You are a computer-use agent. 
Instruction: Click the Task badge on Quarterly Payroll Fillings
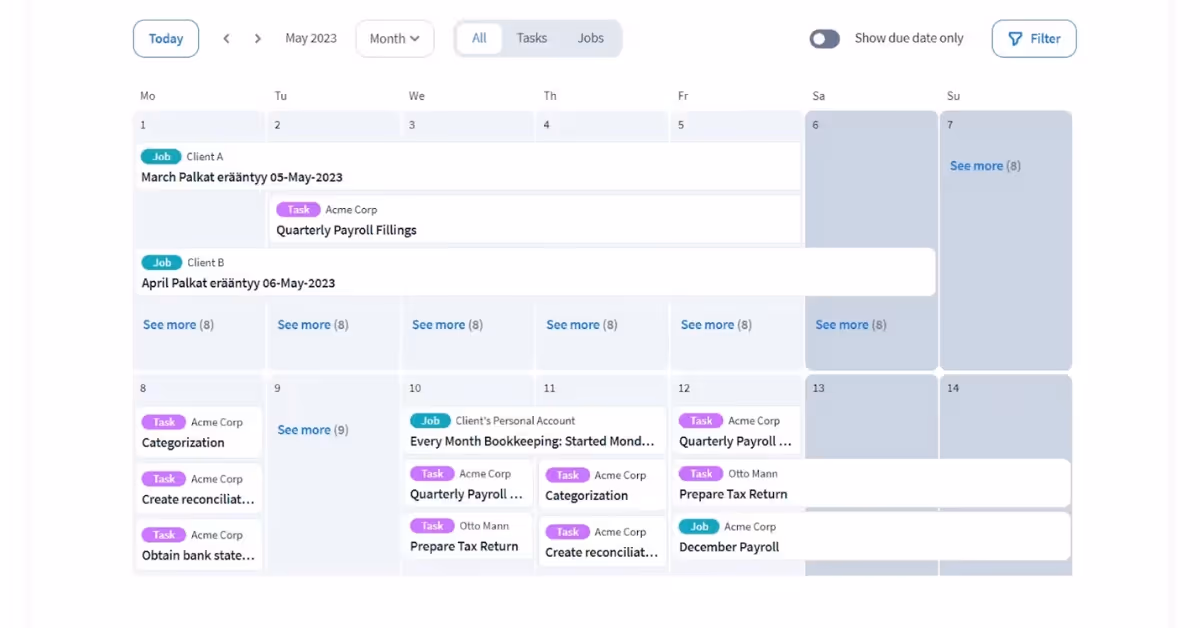point(298,209)
